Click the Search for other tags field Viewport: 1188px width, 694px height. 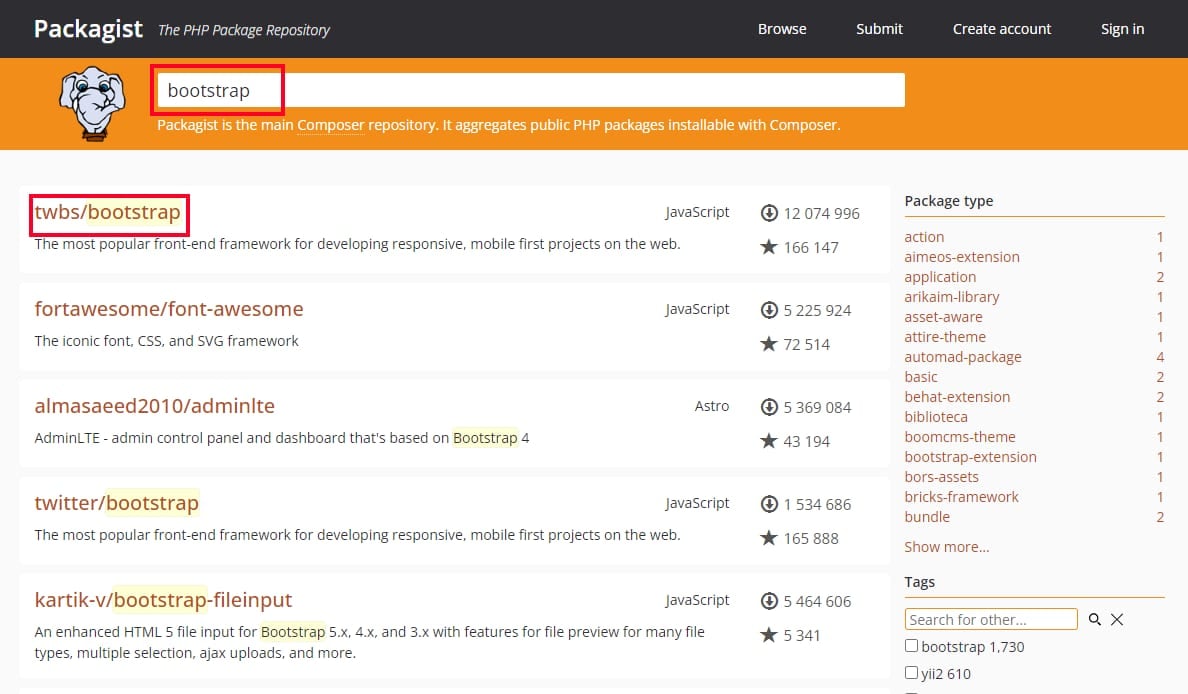click(x=990, y=619)
